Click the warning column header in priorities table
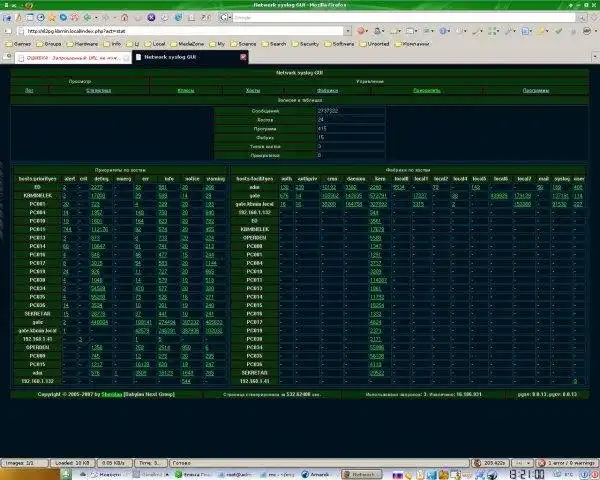This screenshot has width=600, height=480. [215, 179]
